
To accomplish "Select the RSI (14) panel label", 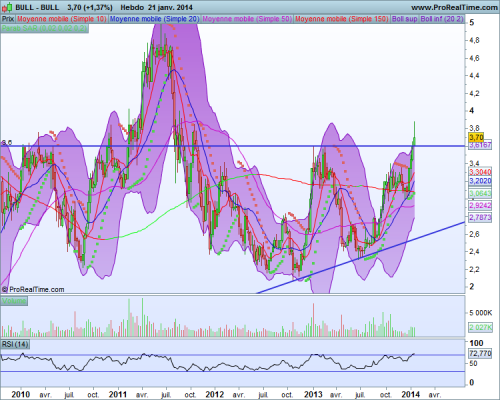I will pos(15,344).
